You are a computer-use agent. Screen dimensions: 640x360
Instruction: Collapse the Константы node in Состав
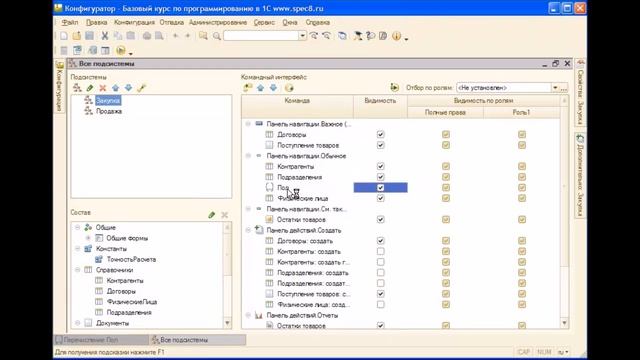pyautogui.click(x=78, y=249)
